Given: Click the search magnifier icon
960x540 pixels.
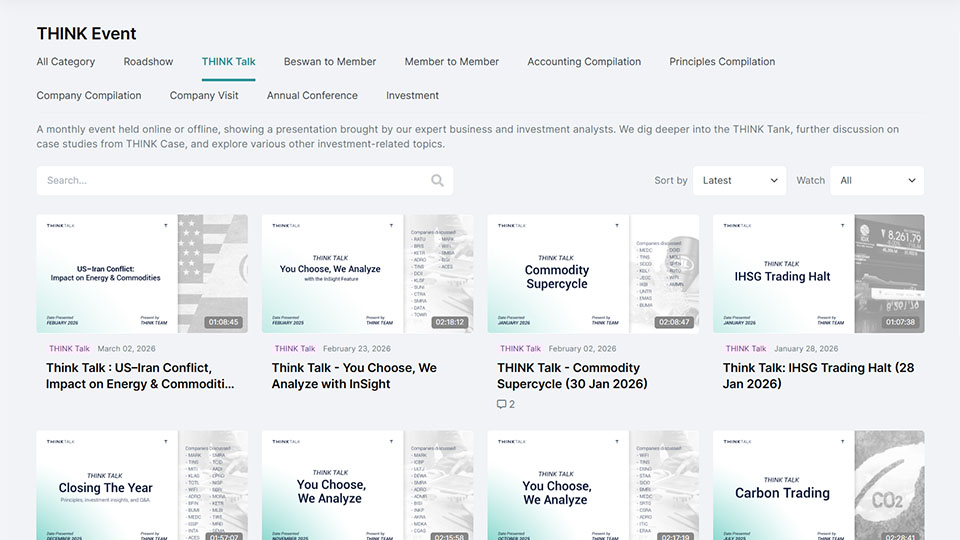Looking at the screenshot, I should 437,181.
